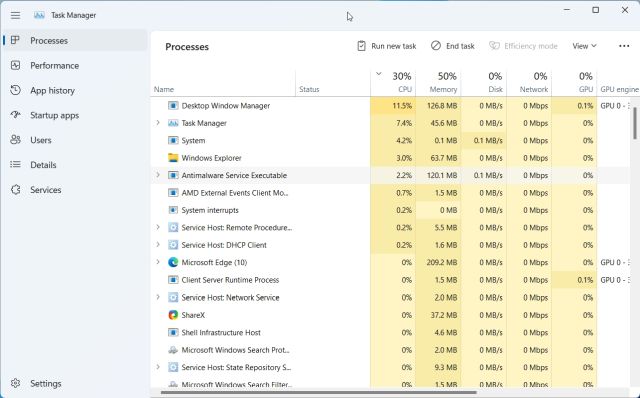Open Task Manager Settings
The image size is (640, 398).
point(75,383)
